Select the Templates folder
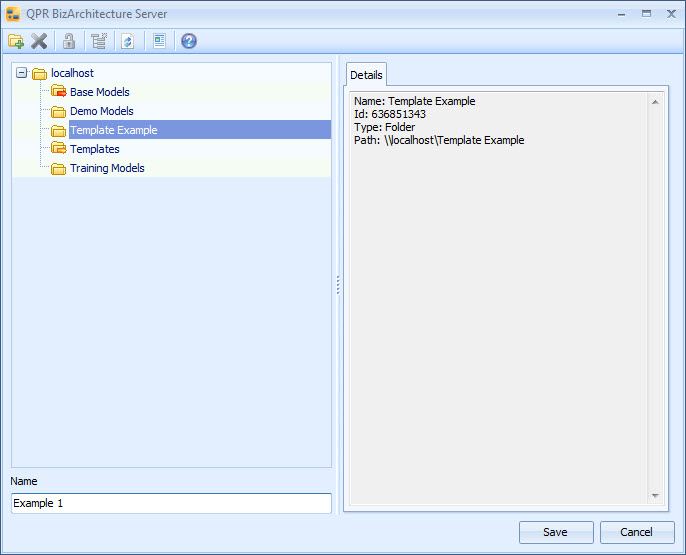This screenshot has width=686, height=555. (94, 149)
